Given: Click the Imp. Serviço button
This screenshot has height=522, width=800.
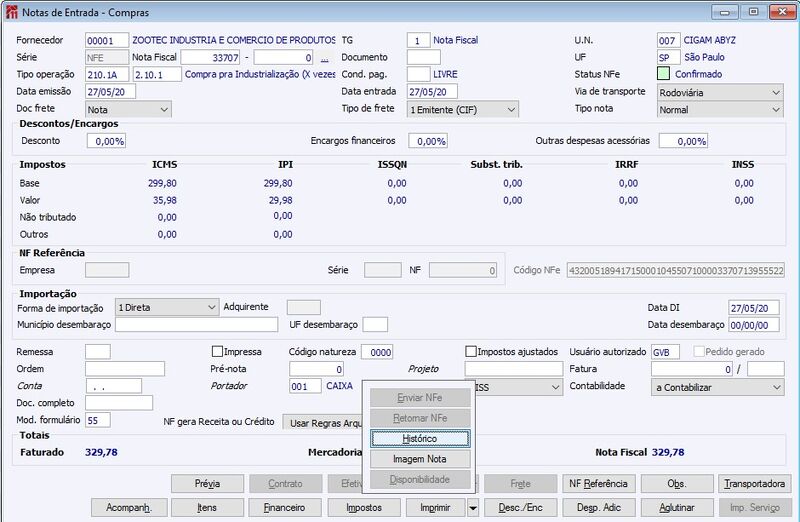Looking at the screenshot, I should (755, 508).
